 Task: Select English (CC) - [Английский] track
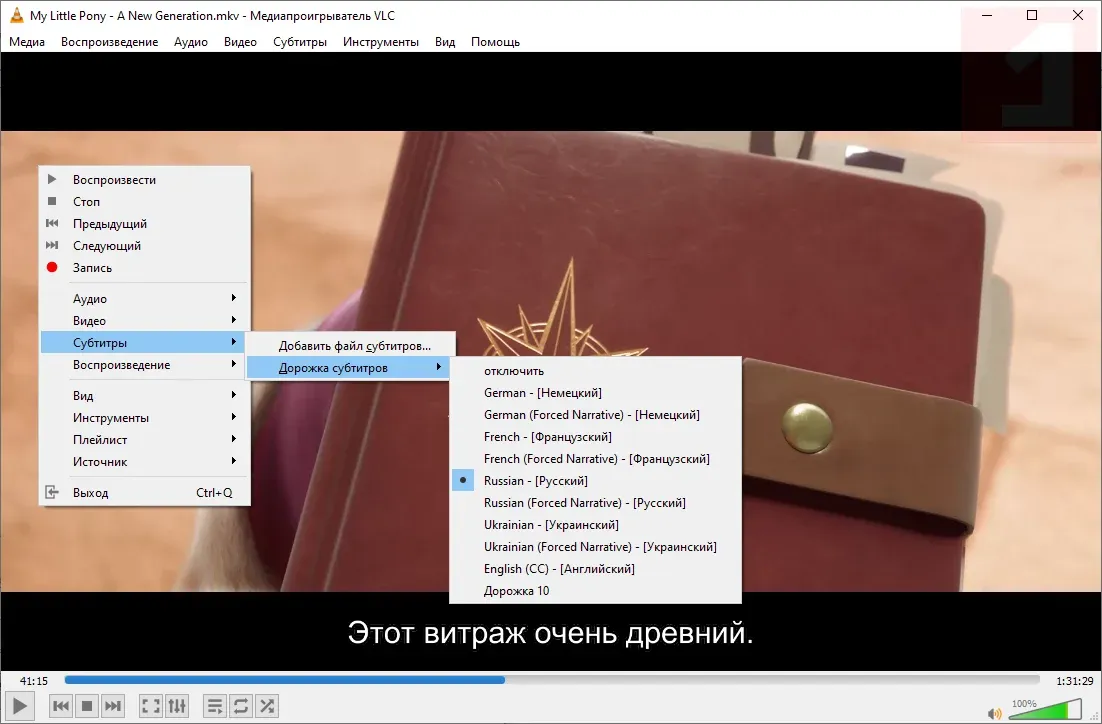click(x=595, y=569)
